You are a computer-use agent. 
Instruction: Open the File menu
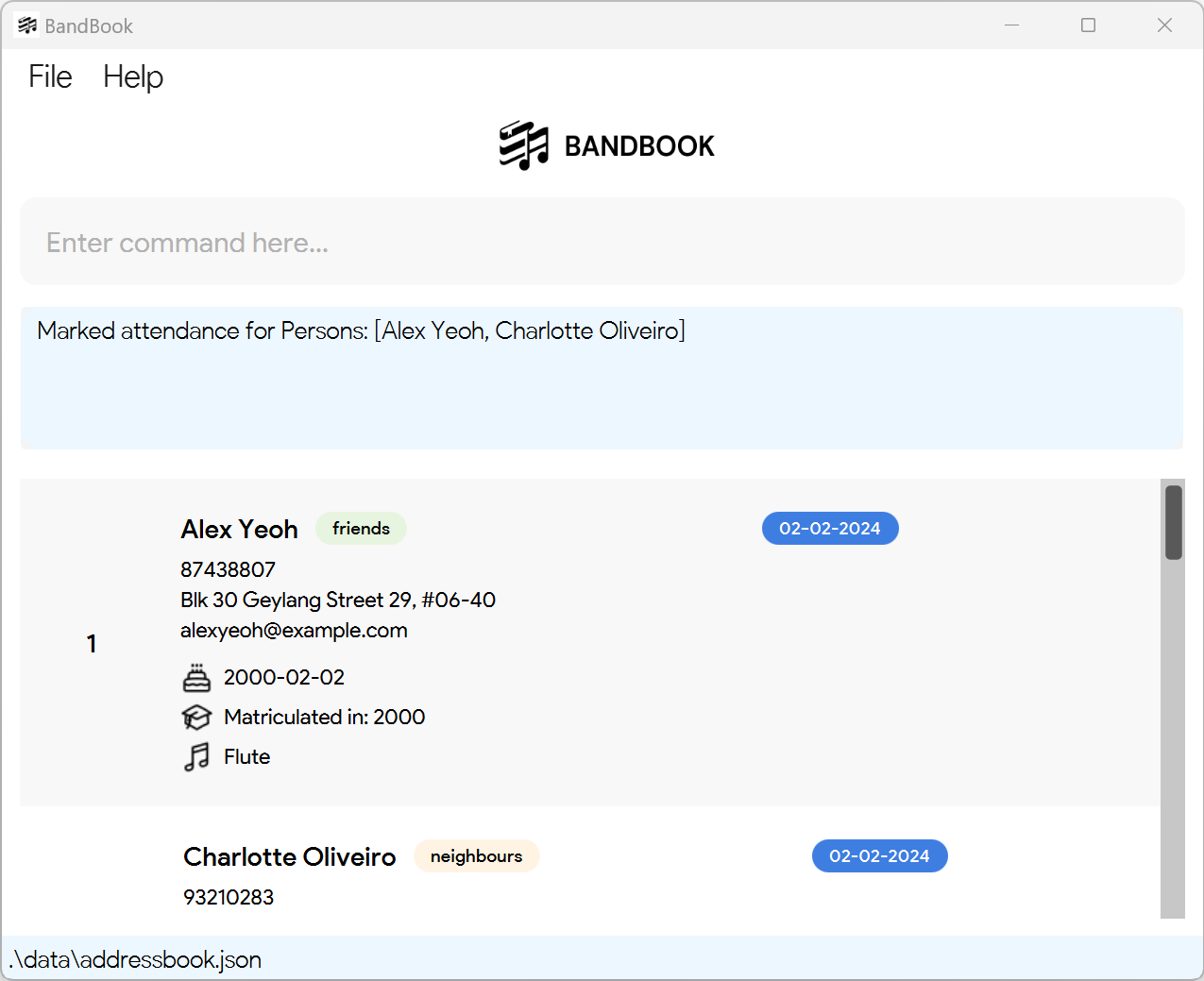tap(50, 76)
